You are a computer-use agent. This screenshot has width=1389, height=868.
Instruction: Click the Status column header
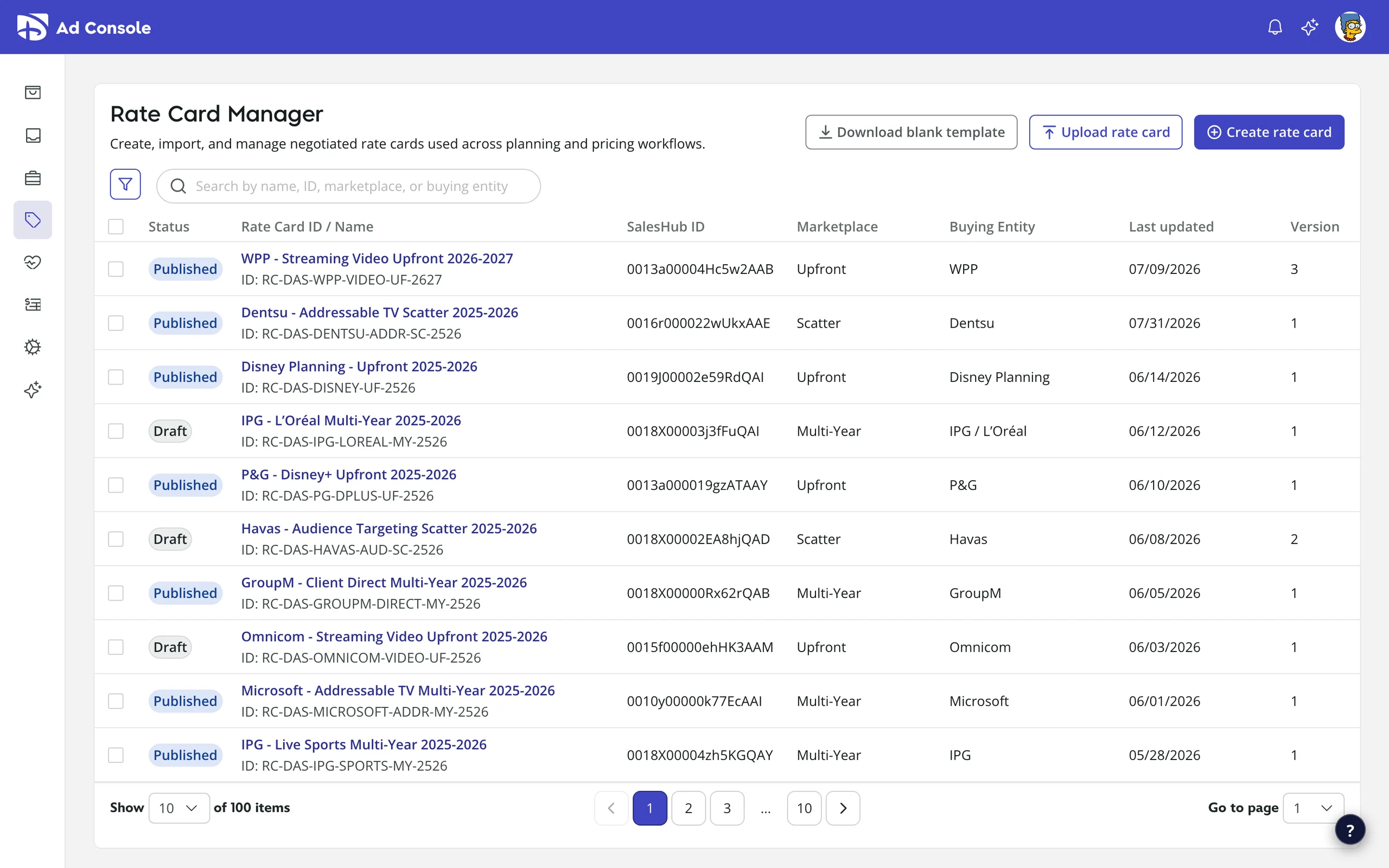[169, 227]
